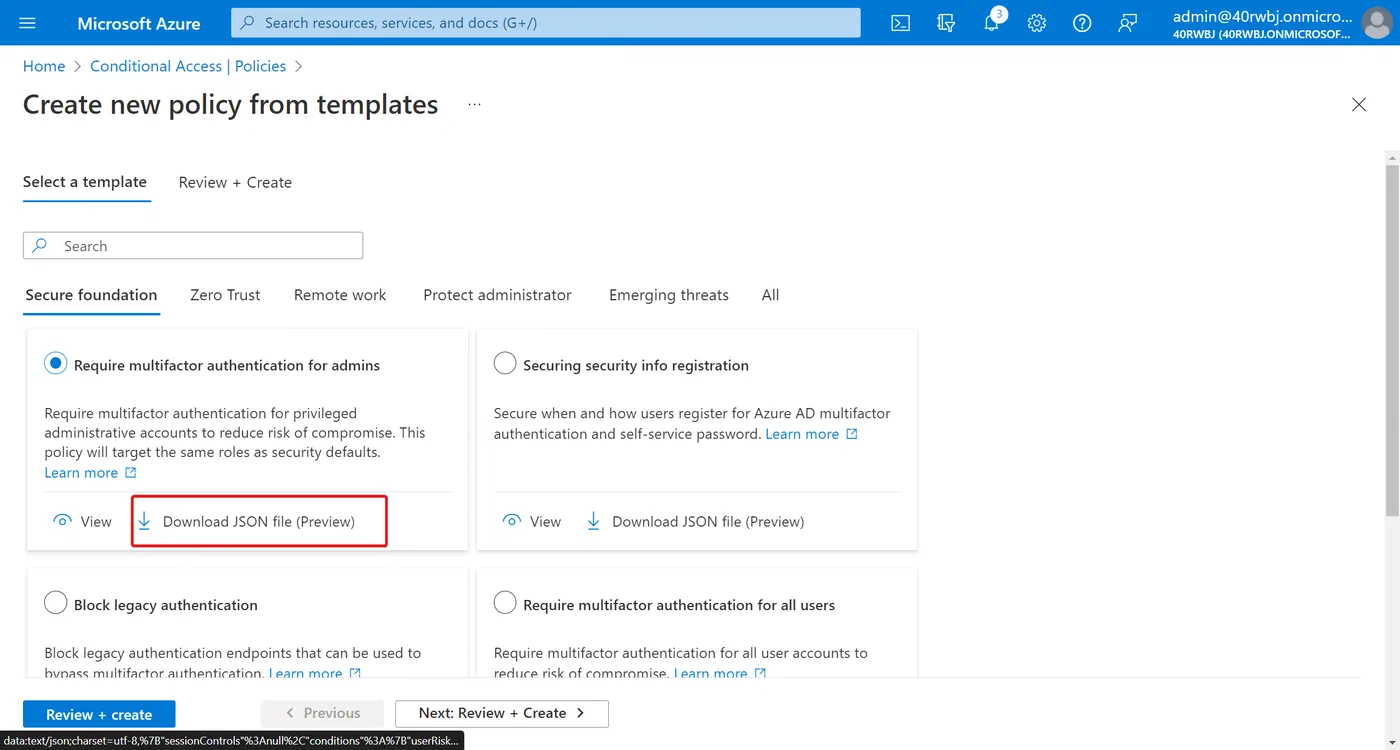Open the Emerging threats category tab
1400x750 pixels.
tap(669, 295)
